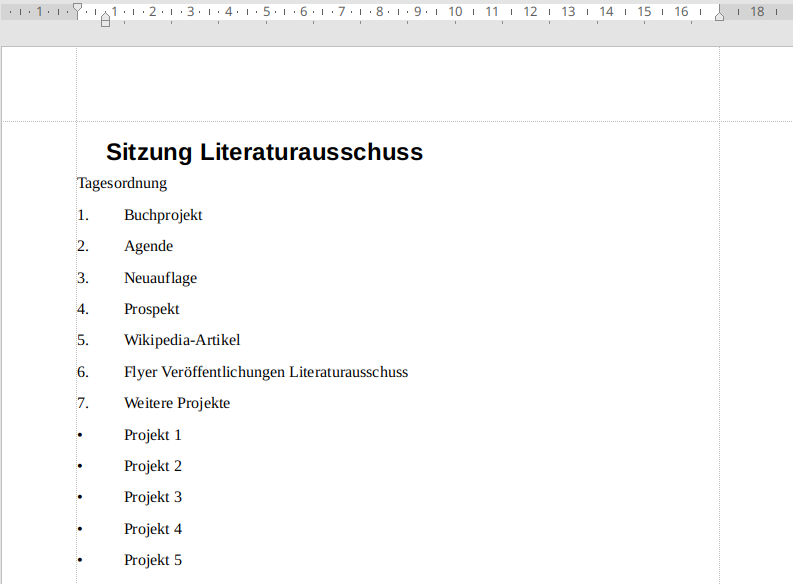Image resolution: width=793 pixels, height=584 pixels.
Task: Click bullet item 'Projekt 3'
Action: tap(153, 497)
